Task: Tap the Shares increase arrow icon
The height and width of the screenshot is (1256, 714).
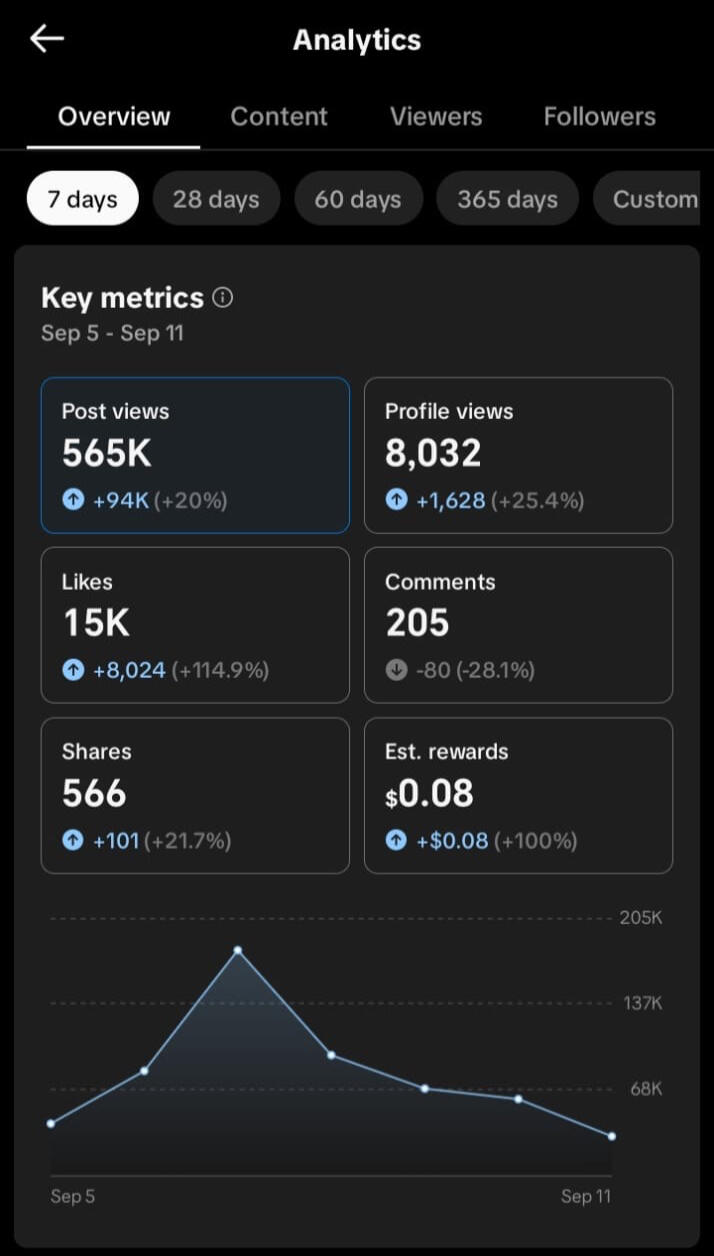Action: click(73, 841)
